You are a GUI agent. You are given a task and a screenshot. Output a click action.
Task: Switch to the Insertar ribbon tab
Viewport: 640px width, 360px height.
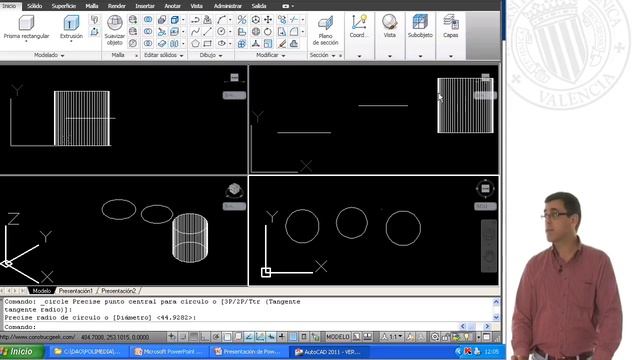(x=145, y=6)
